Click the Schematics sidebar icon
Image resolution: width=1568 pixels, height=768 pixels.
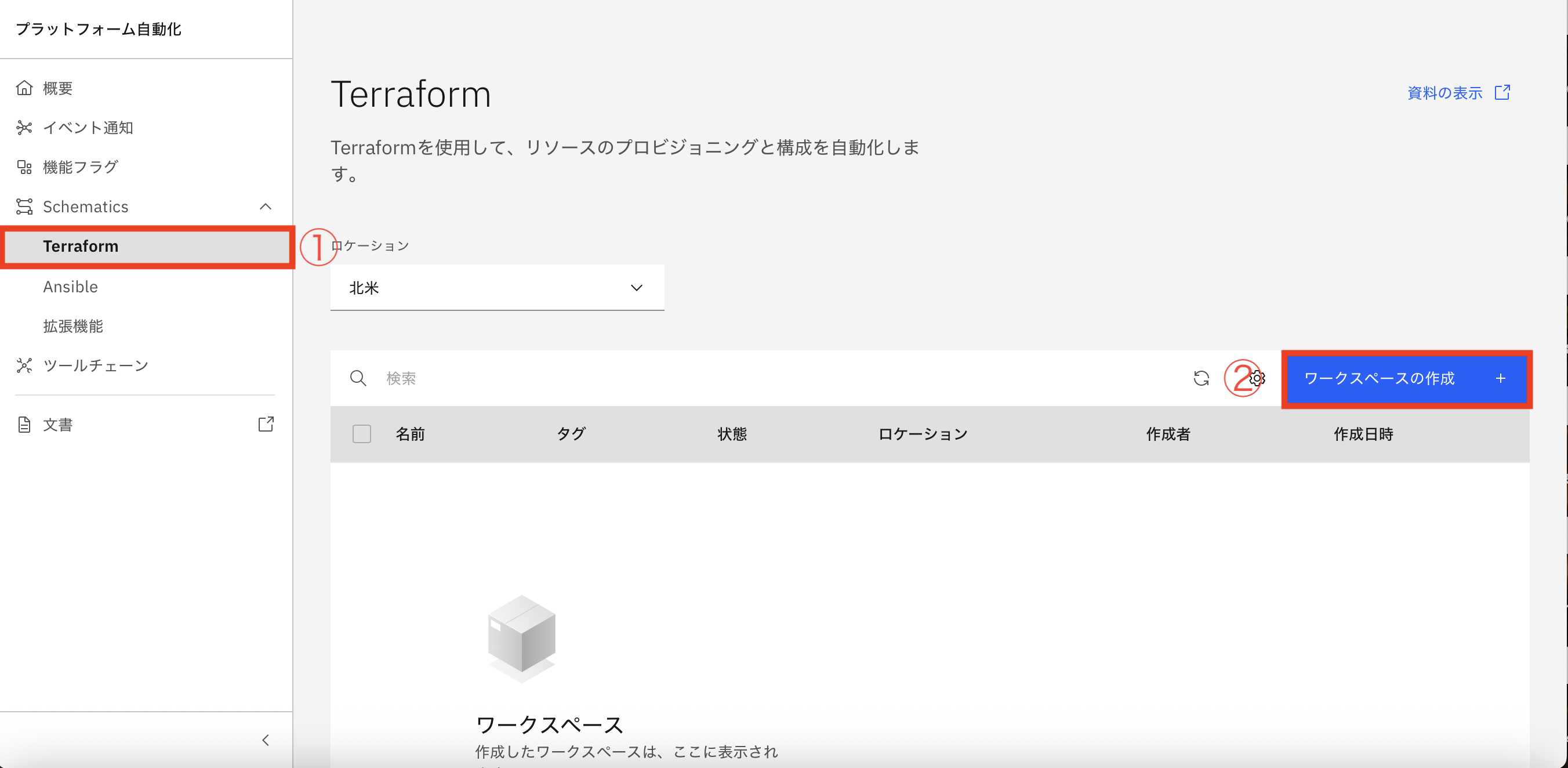coord(24,207)
